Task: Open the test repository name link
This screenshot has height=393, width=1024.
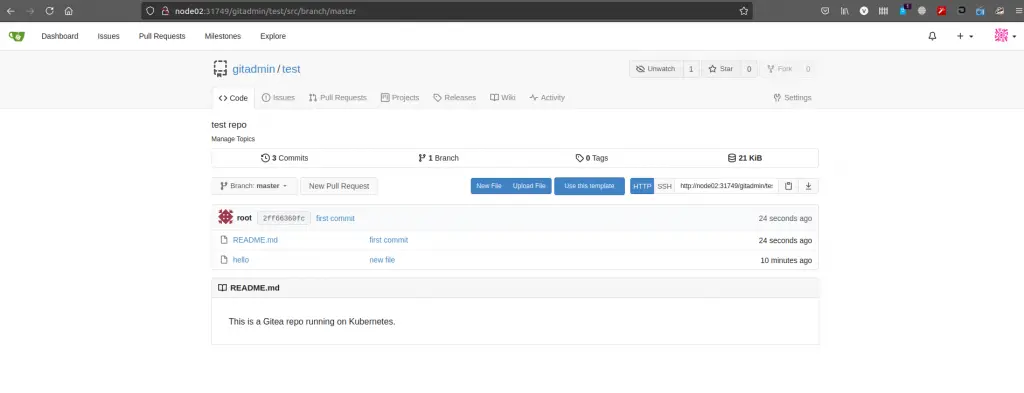Action: pyautogui.click(x=291, y=69)
